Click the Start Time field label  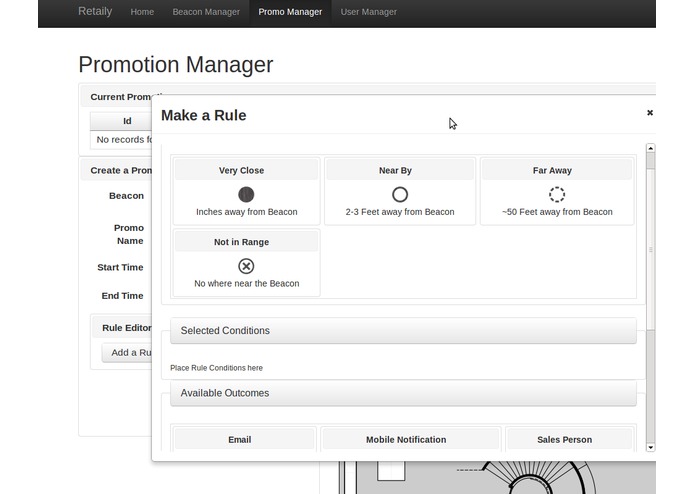120,267
